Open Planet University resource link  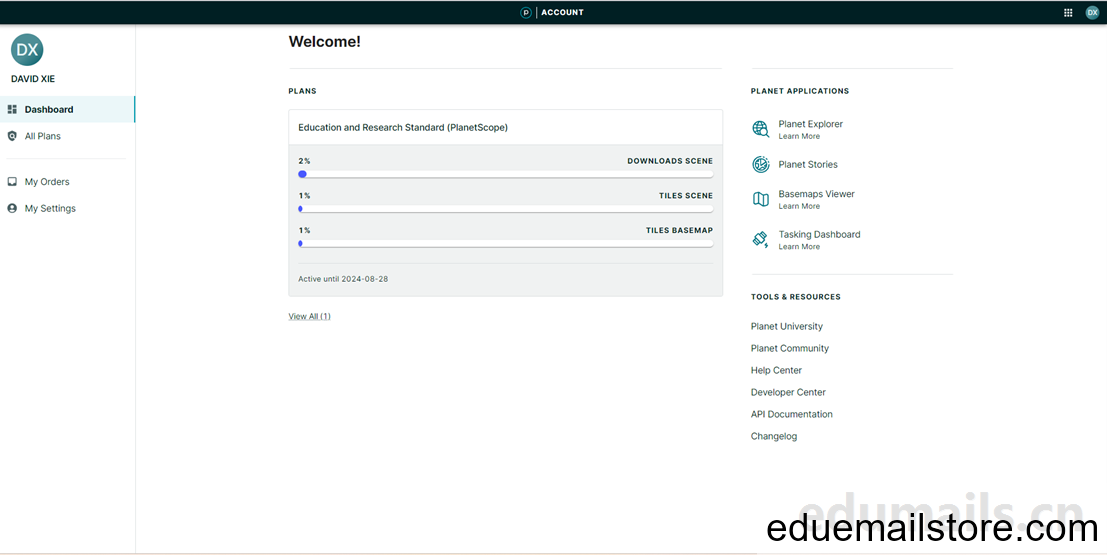point(786,326)
